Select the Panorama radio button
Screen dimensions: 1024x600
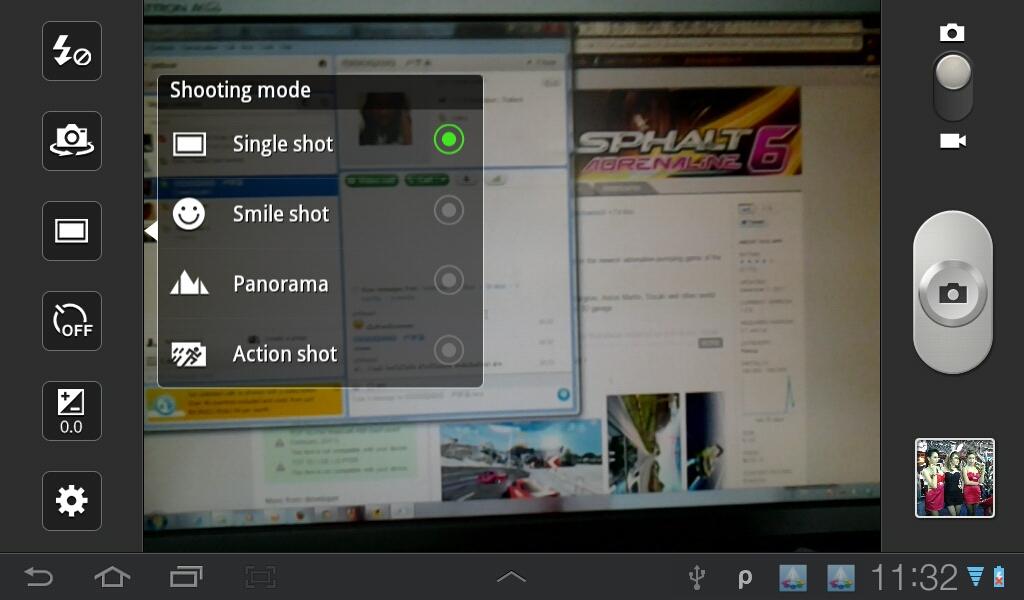point(449,280)
